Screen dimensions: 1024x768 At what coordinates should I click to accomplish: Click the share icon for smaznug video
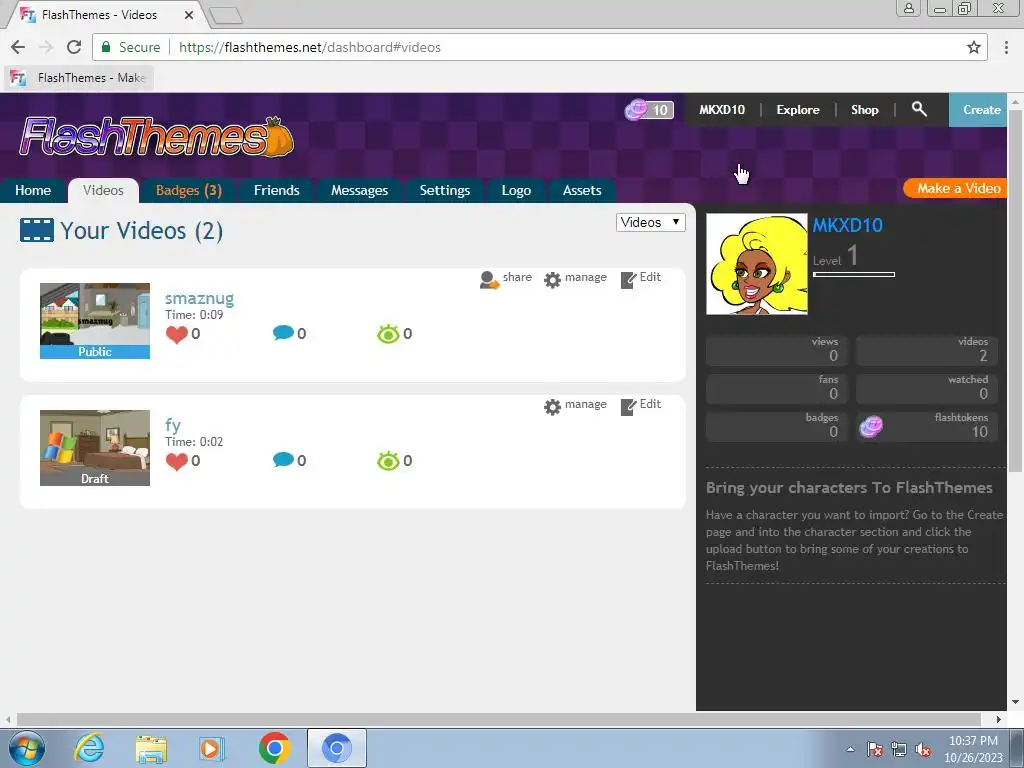(489, 280)
